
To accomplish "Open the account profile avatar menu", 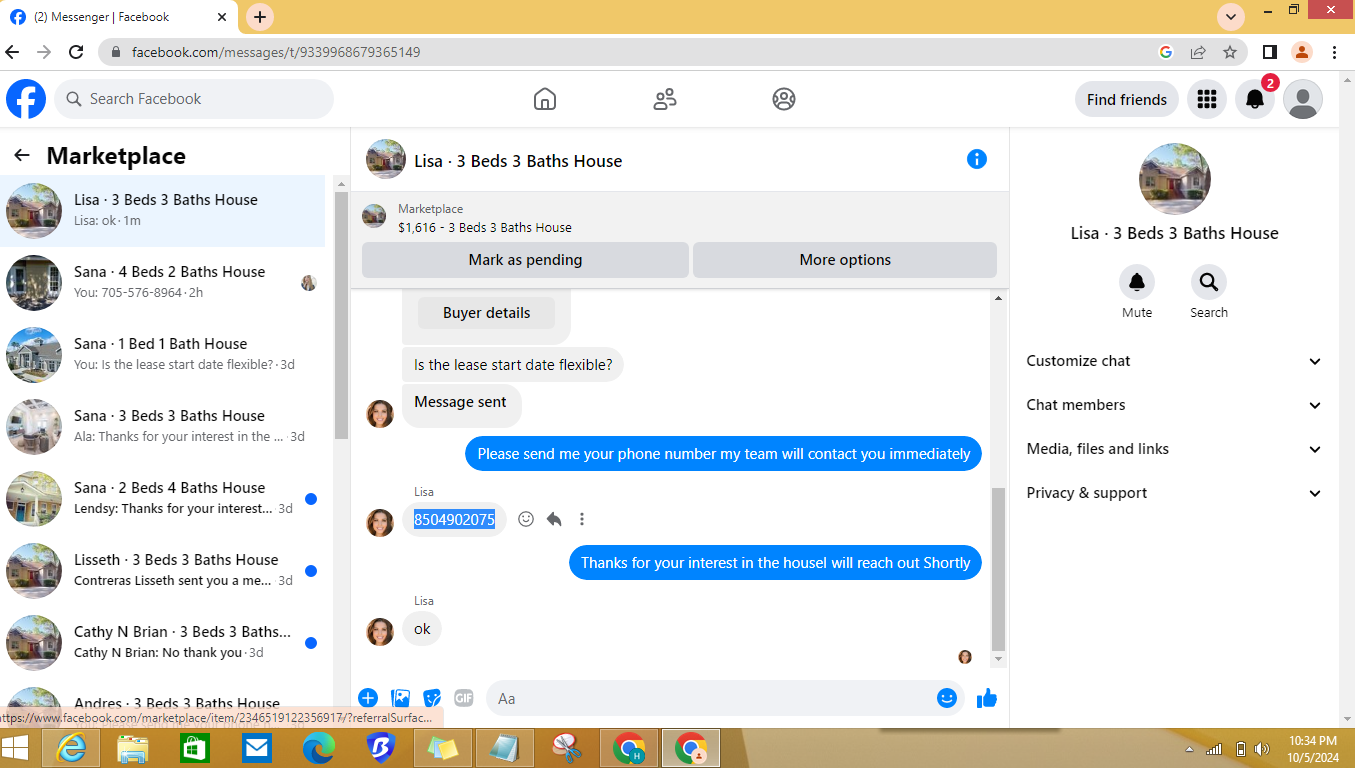I will point(1303,99).
